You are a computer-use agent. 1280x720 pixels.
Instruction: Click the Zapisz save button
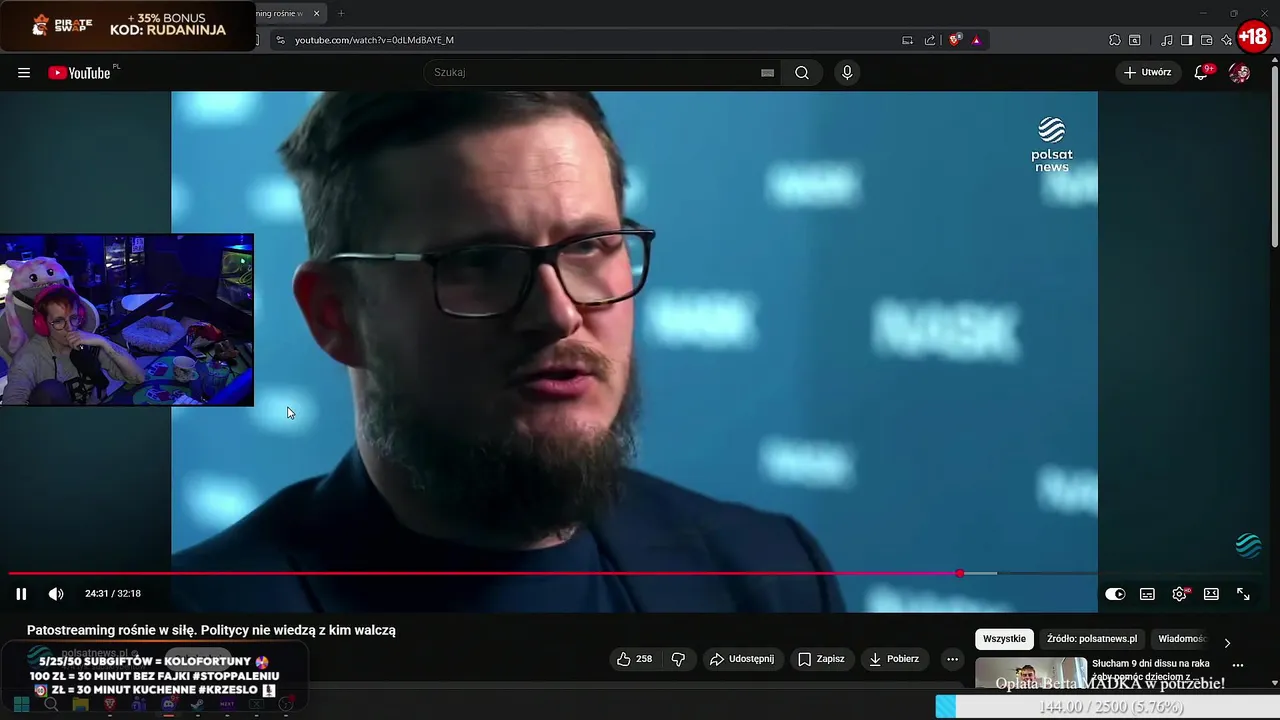click(x=821, y=659)
